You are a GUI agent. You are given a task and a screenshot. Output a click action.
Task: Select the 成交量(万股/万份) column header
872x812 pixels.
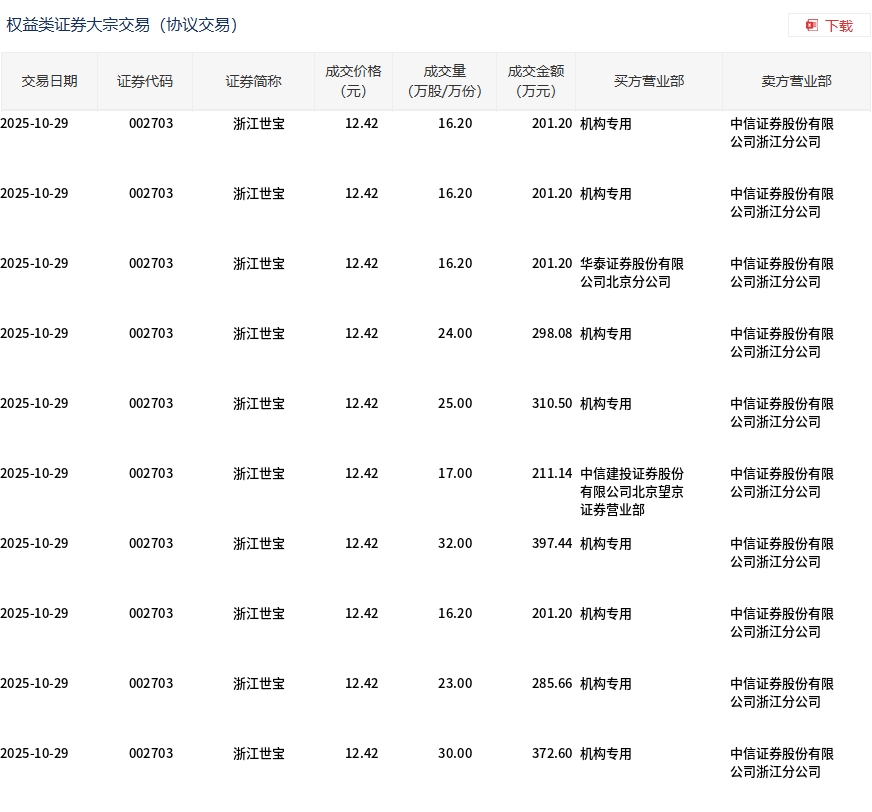444,81
